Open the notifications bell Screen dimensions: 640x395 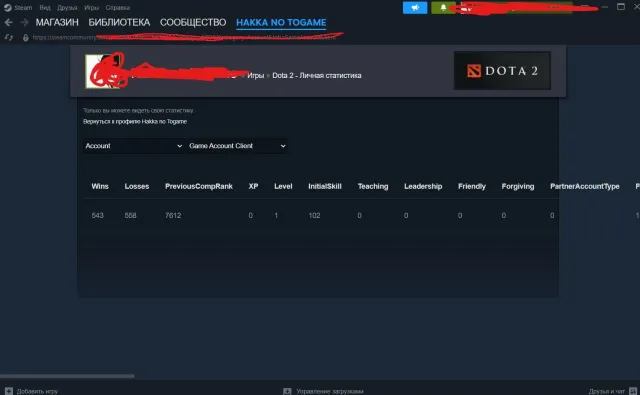[x=443, y=7]
